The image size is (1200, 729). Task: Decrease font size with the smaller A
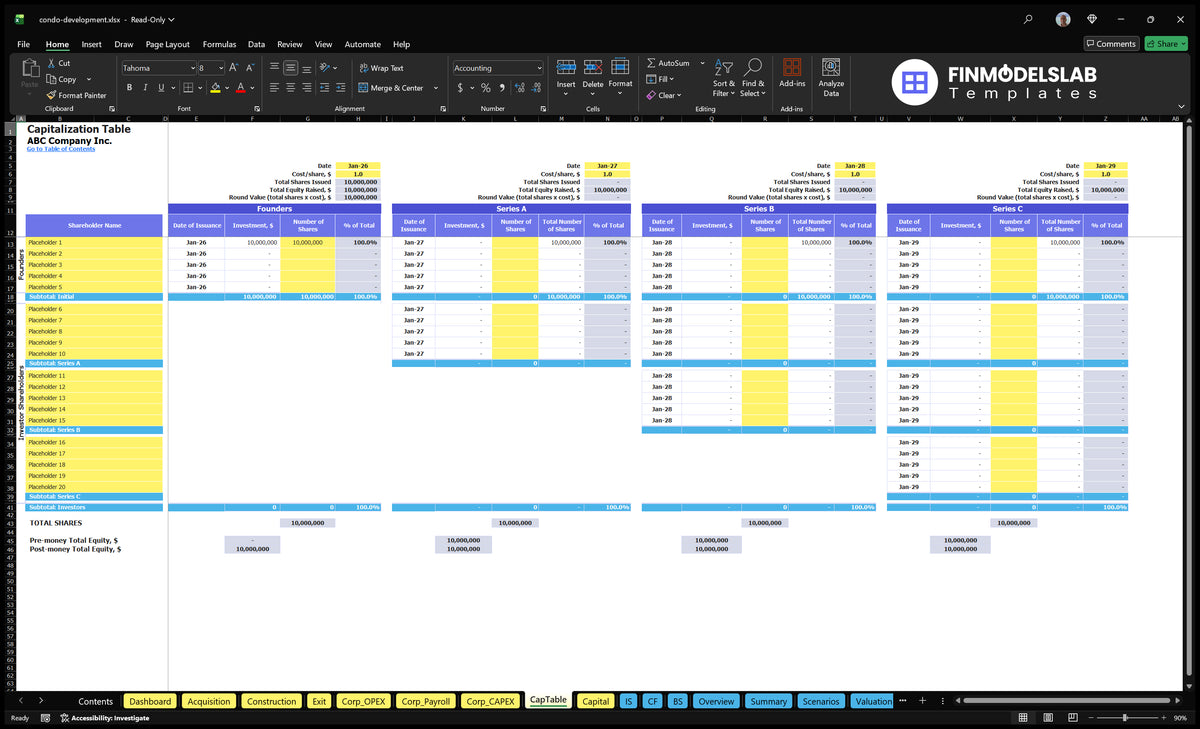pyautogui.click(x=250, y=68)
